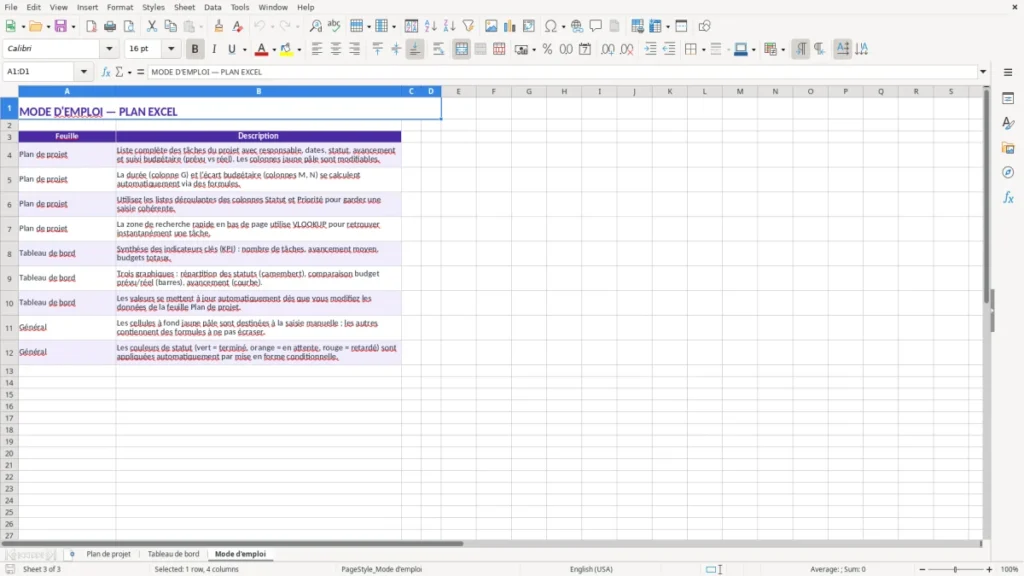This screenshot has height=576, width=1024.
Task: Insert a hyperlink via globe icon
Action: [x=577, y=26]
